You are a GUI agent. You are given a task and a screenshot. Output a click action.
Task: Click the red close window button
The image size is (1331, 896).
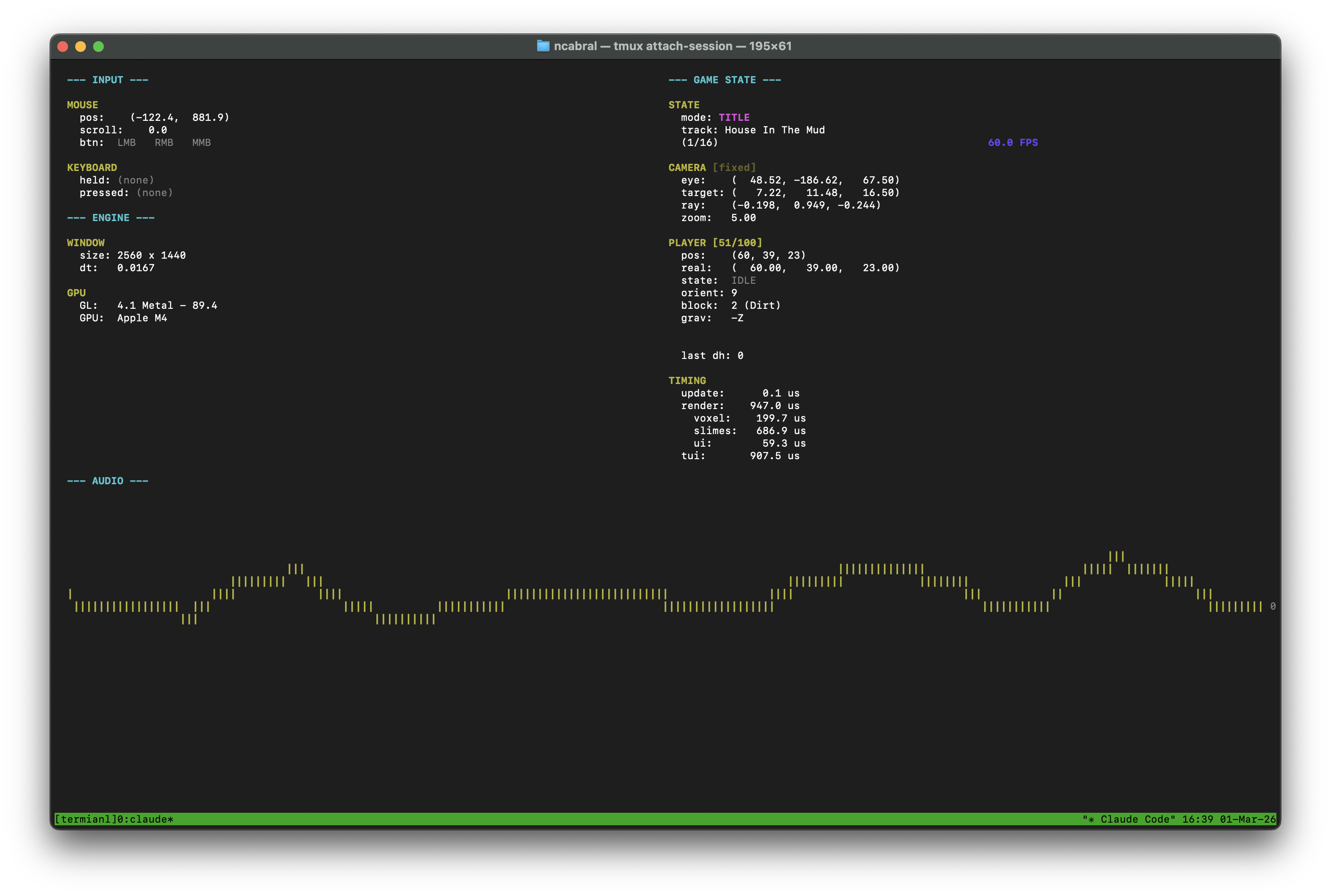click(x=63, y=46)
